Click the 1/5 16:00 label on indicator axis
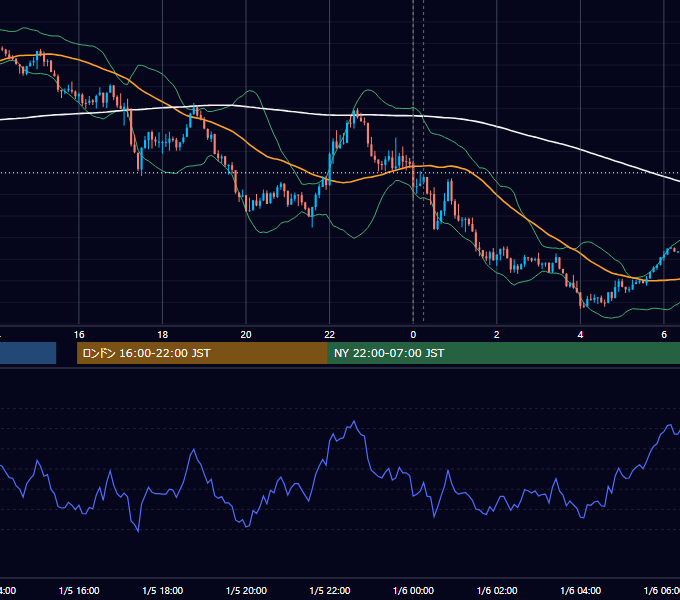This screenshot has height=600, width=680. 79,591
